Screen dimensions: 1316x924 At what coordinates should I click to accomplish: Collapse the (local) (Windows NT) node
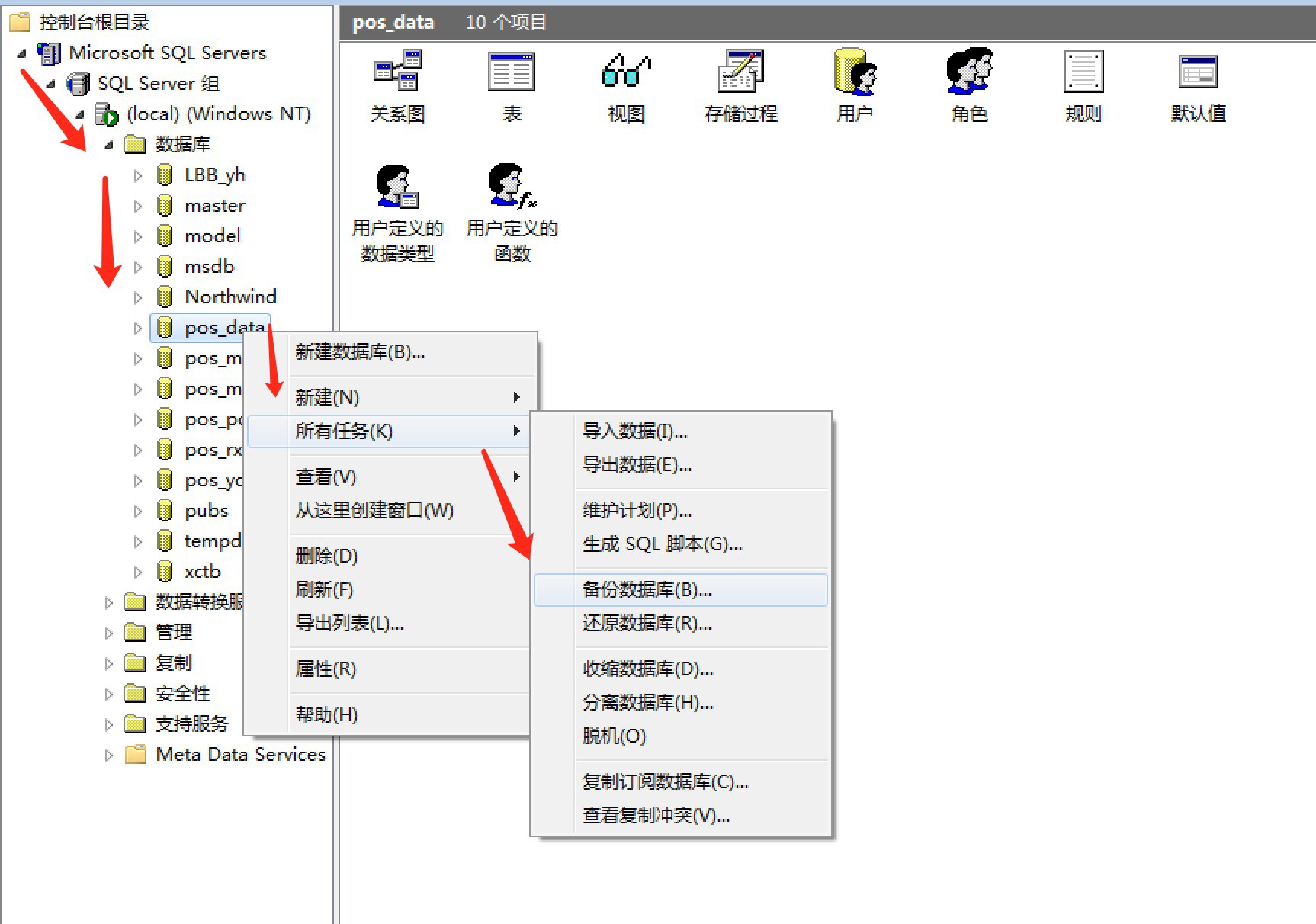point(79,114)
